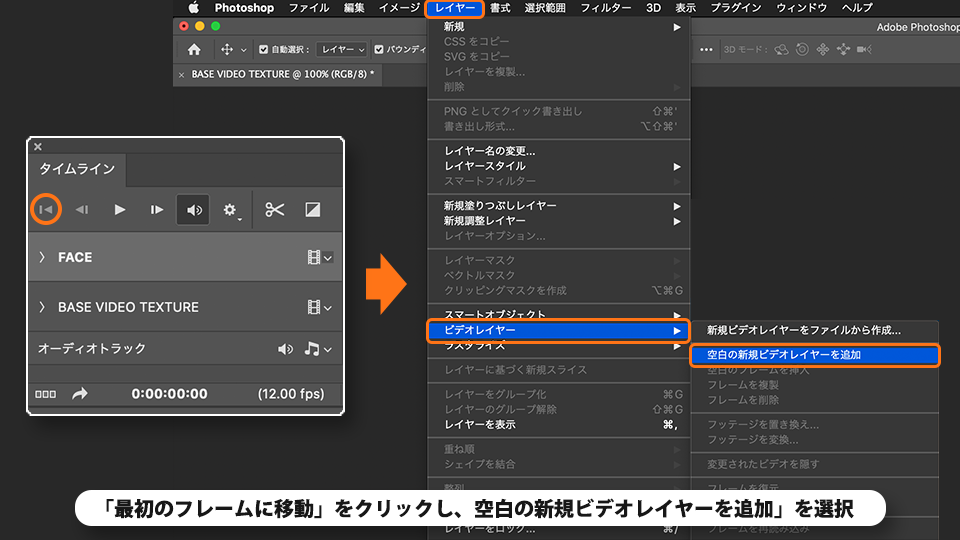Toggle audio playback speaker button
The image size is (960, 540).
[193, 210]
